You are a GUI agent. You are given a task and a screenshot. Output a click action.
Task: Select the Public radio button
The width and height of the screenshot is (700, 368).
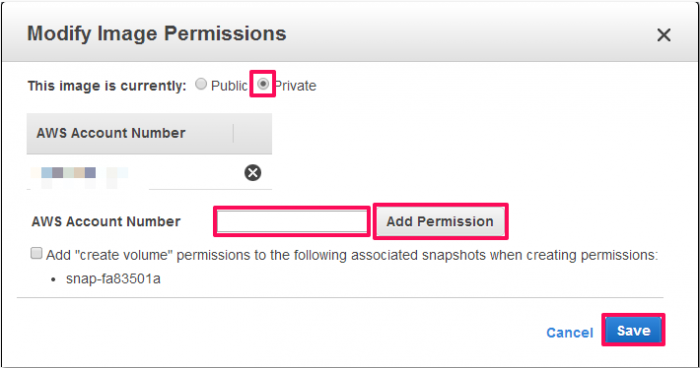pyautogui.click(x=201, y=84)
